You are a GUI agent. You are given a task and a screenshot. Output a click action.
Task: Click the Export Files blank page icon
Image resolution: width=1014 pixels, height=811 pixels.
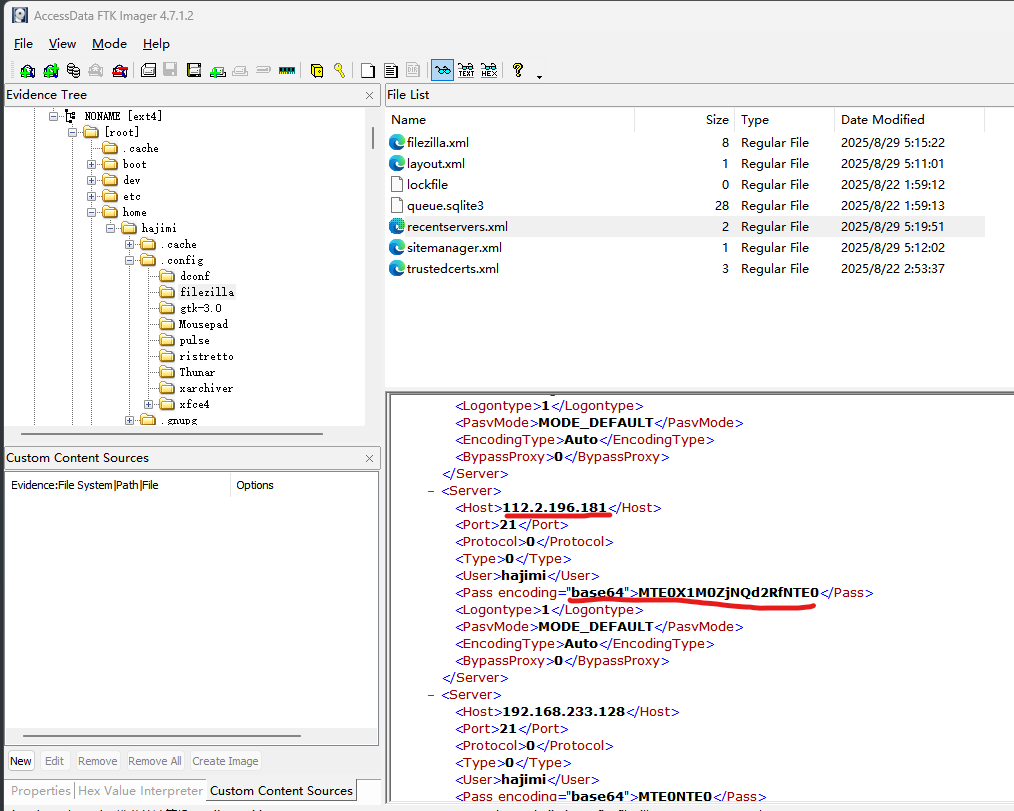click(x=367, y=70)
